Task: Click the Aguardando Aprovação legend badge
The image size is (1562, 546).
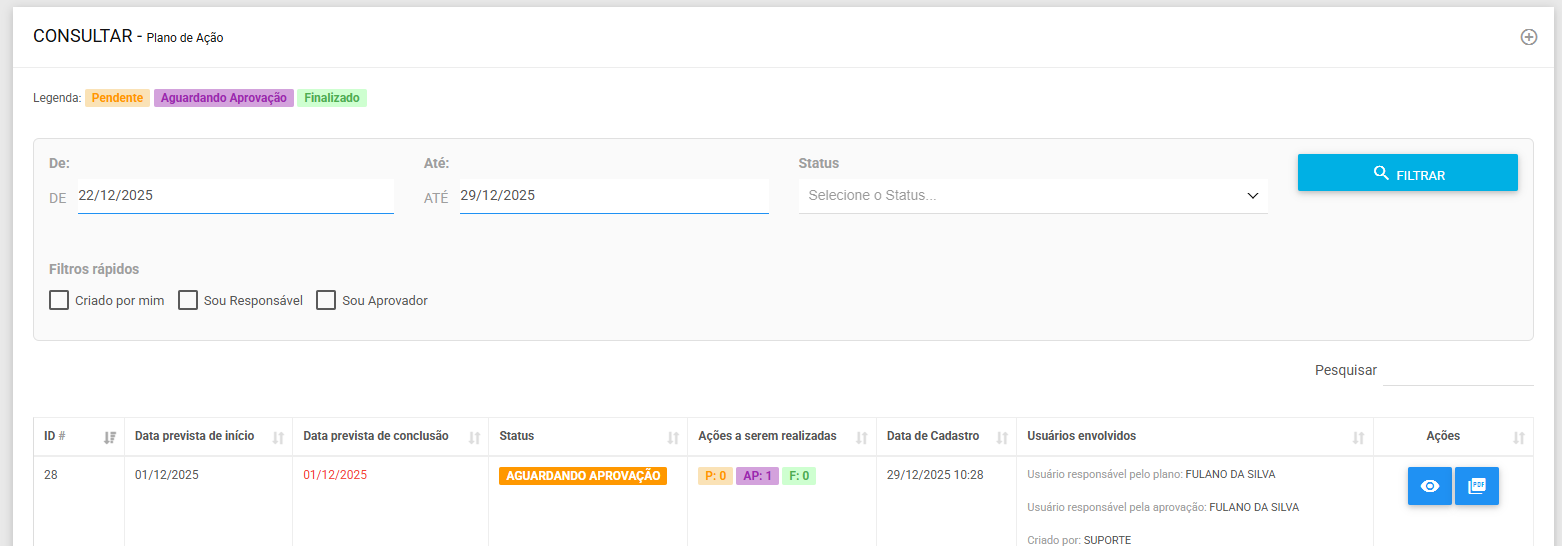Action: coord(224,98)
